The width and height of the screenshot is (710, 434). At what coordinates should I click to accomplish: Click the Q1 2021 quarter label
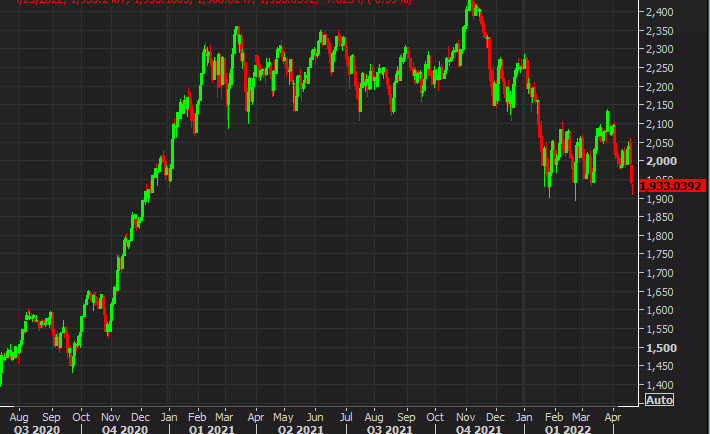coord(213,428)
